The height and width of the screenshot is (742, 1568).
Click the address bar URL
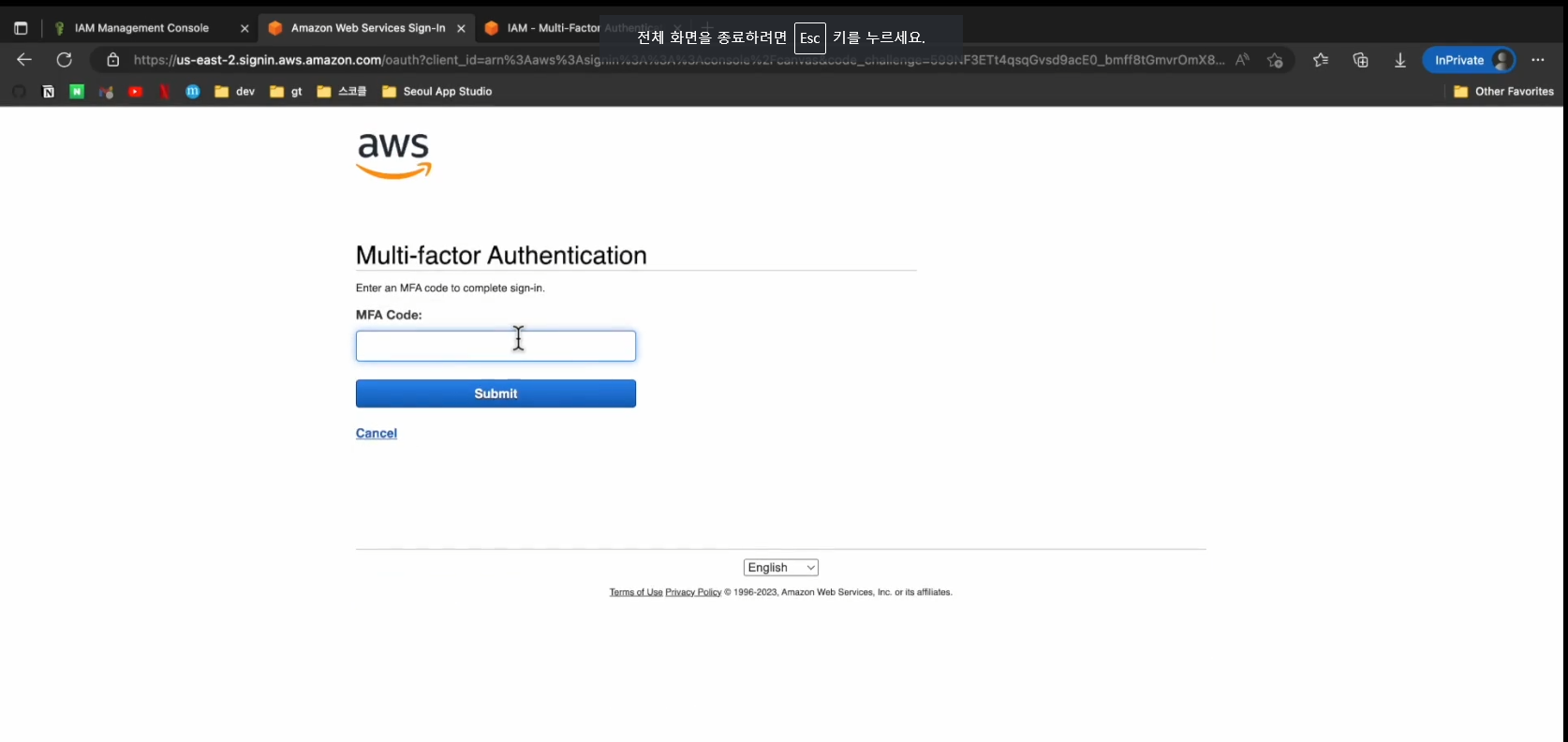pos(679,60)
